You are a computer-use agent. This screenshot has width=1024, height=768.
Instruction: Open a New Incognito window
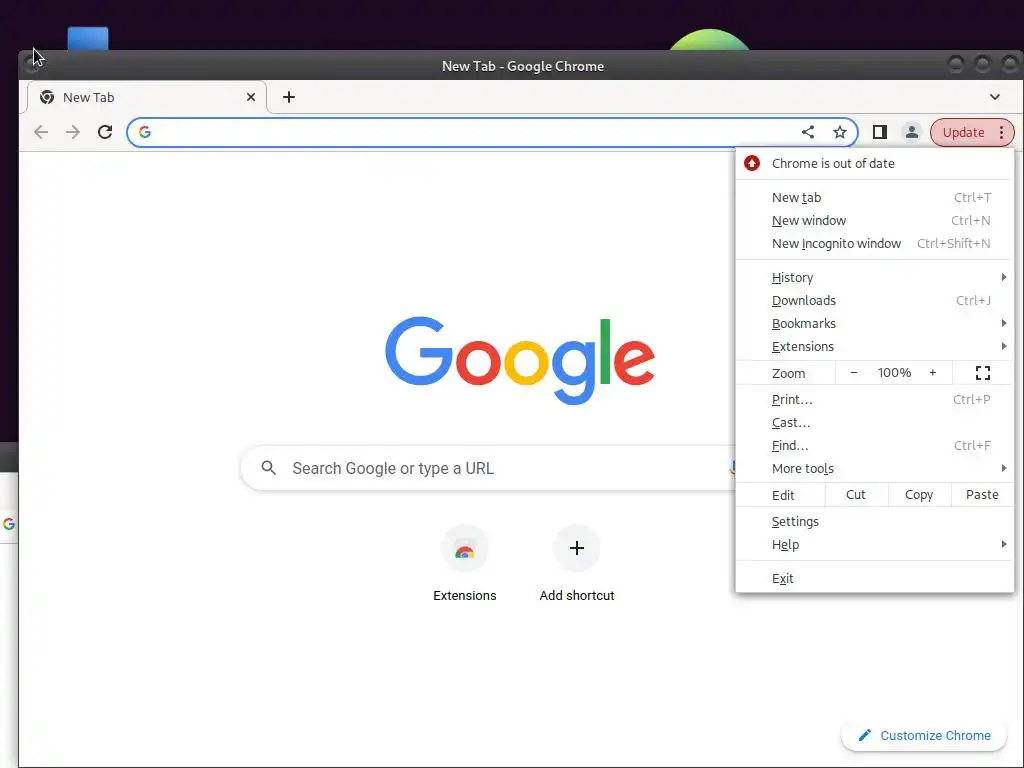pos(875,244)
